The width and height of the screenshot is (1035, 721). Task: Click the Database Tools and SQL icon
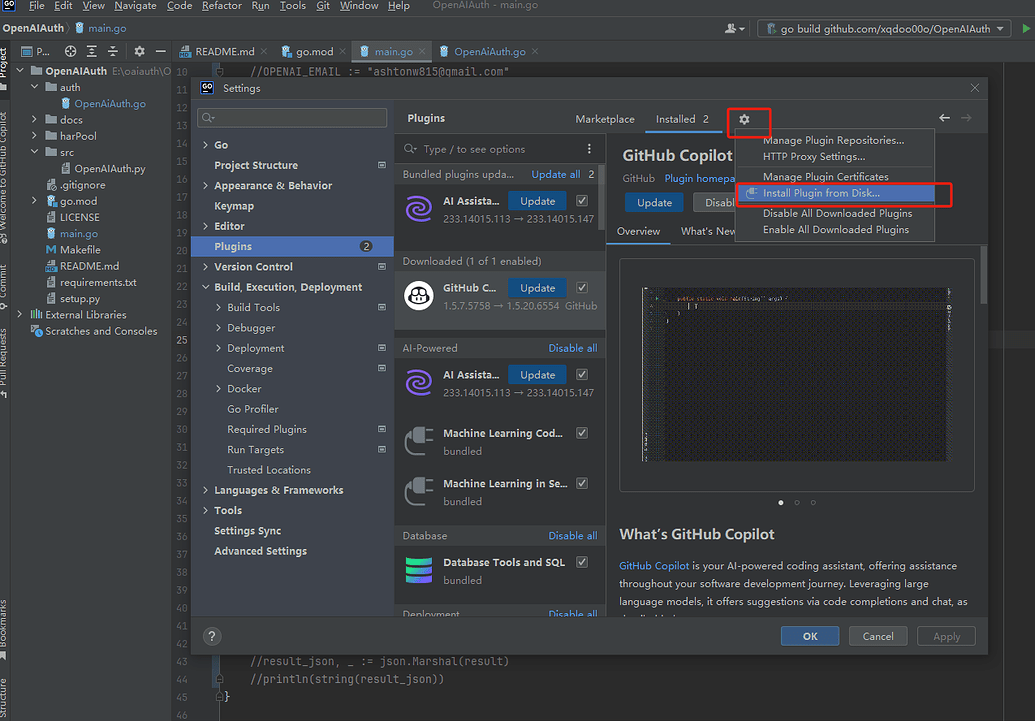tap(418, 570)
